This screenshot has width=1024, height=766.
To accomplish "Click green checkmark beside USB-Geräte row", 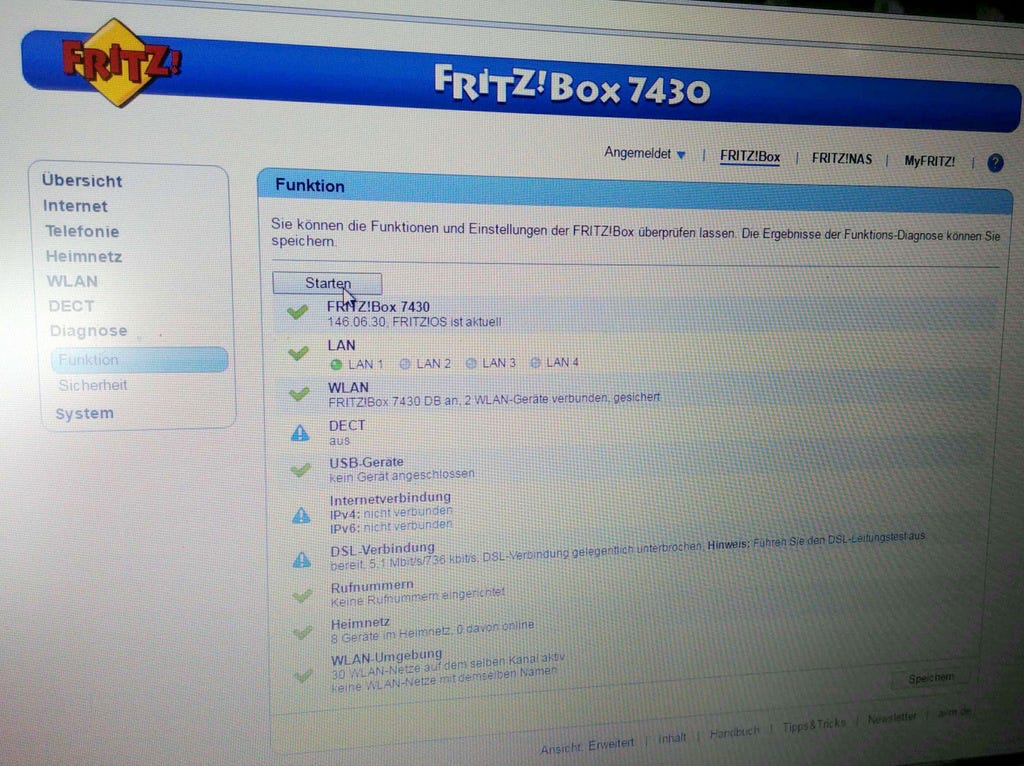I will 300,470.
